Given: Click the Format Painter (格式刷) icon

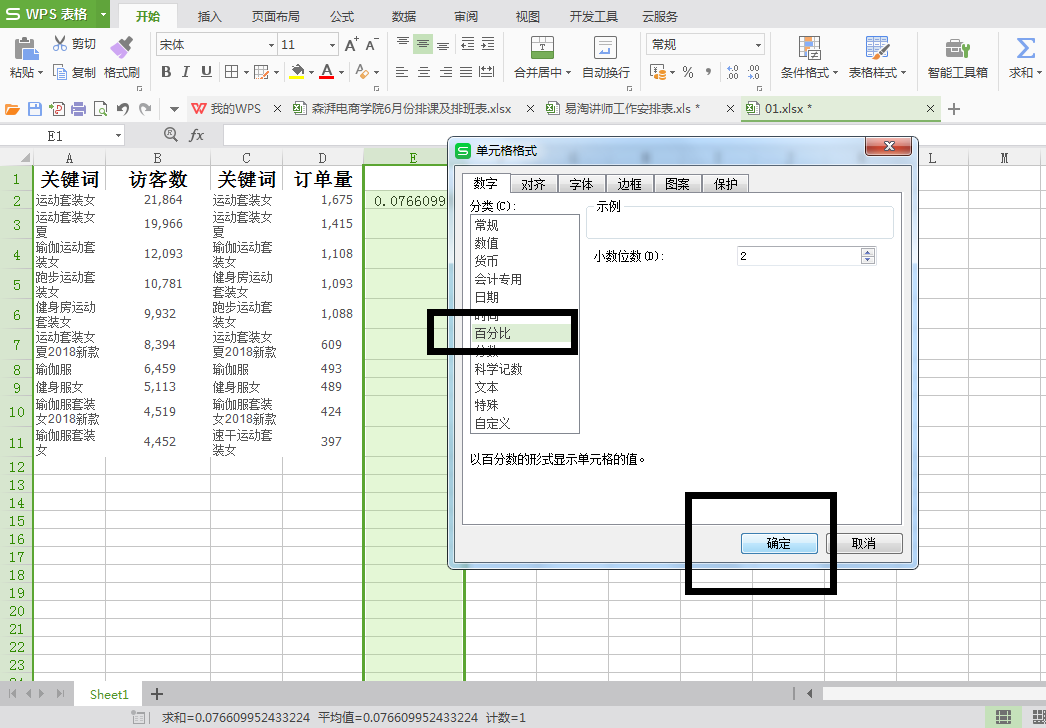Looking at the screenshot, I should (x=121, y=46).
